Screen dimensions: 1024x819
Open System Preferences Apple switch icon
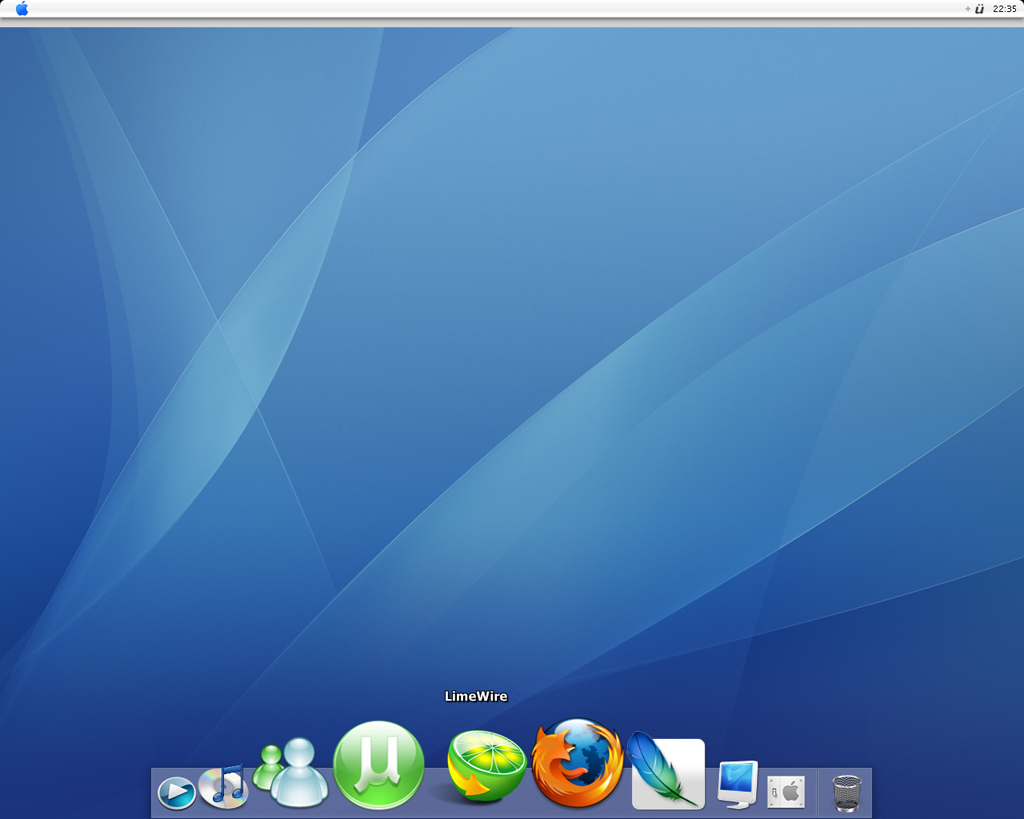pyautogui.click(x=786, y=792)
